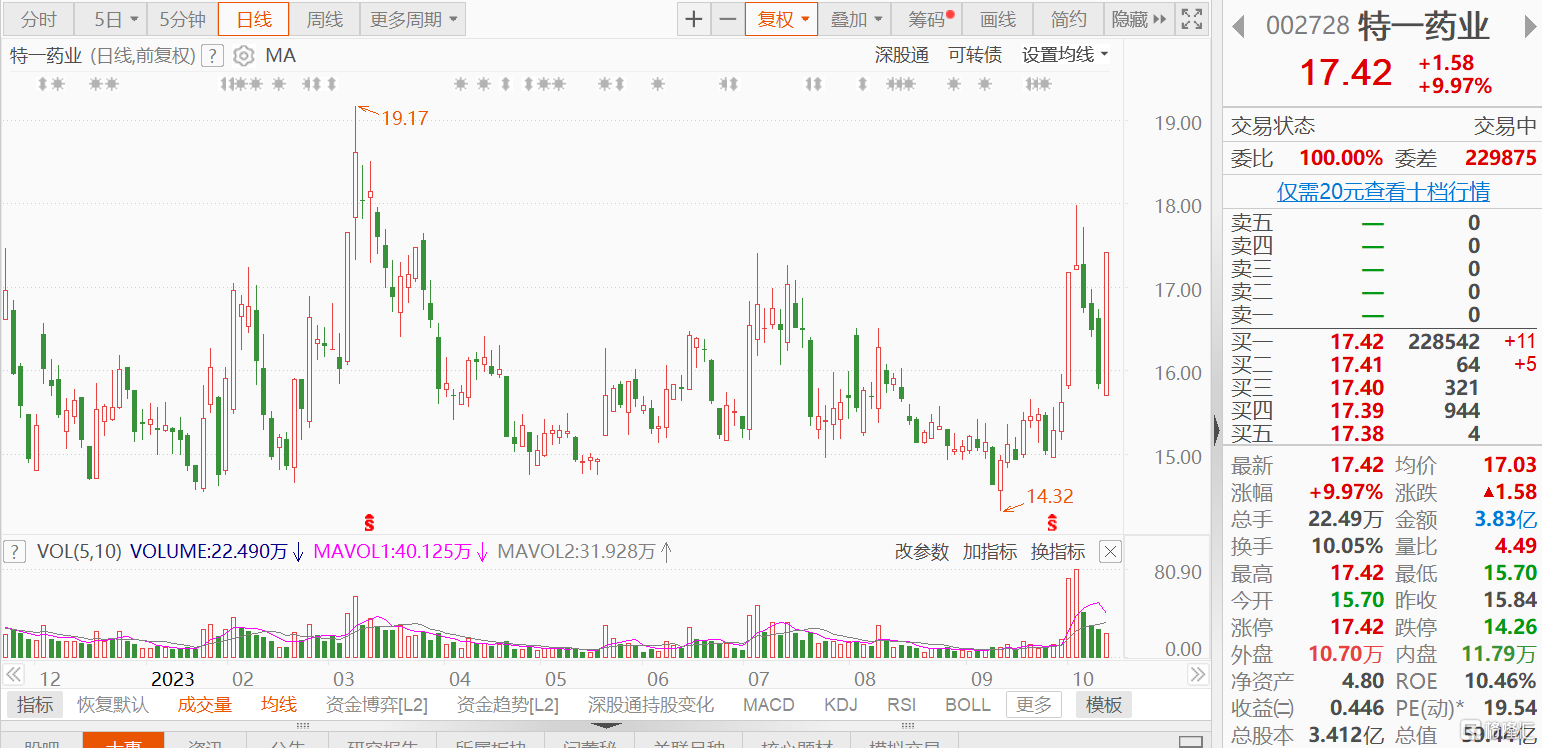Go to previous stock with left triangle

1238,25
